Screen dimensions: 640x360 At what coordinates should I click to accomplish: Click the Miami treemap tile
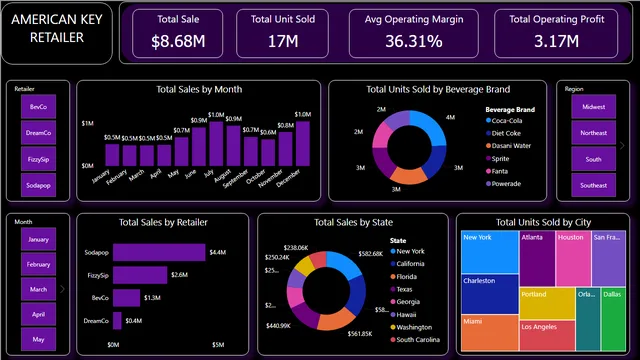point(490,333)
